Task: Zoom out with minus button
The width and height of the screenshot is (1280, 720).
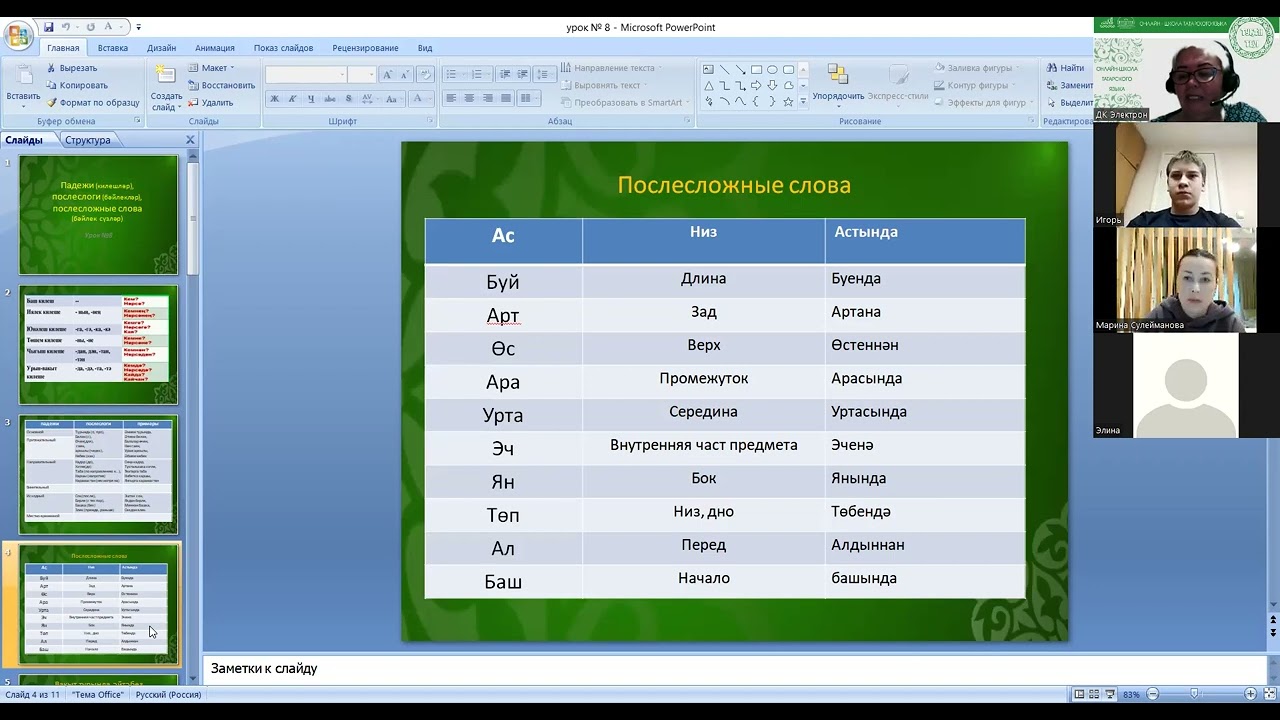Action: (1152, 694)
